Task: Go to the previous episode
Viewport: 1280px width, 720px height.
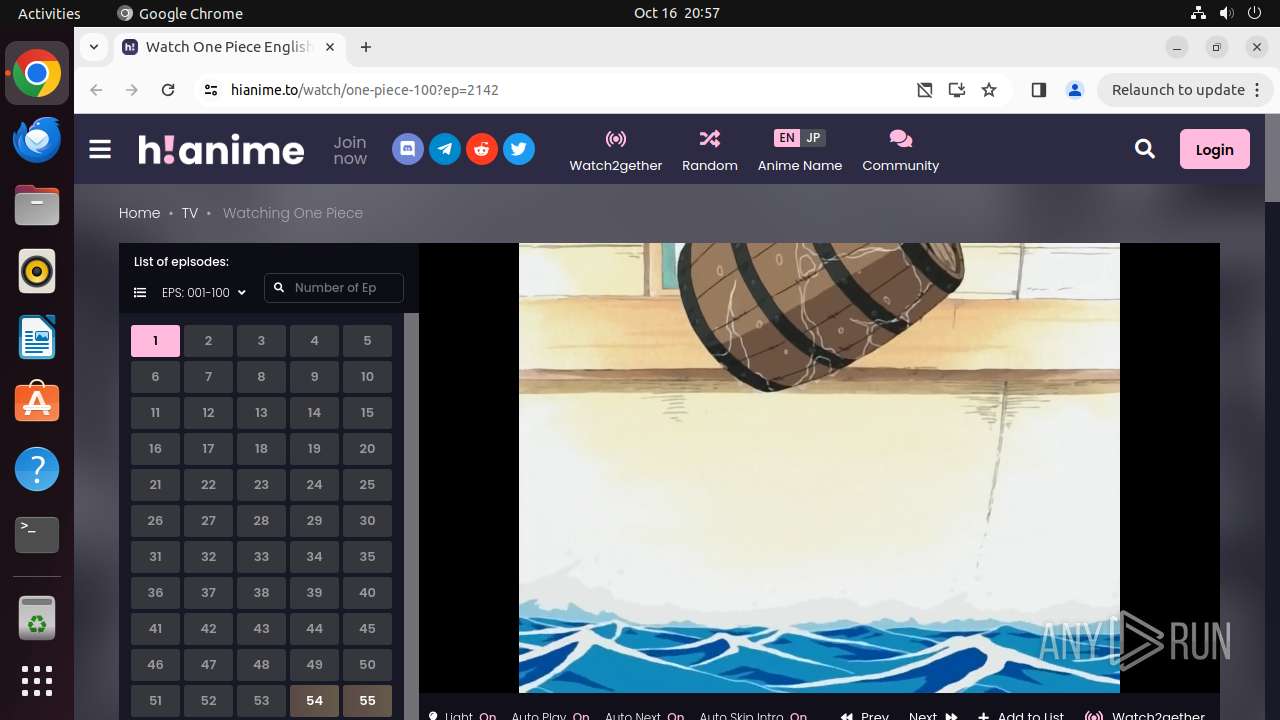Action: pyautogui.click(x=864, y=714)
